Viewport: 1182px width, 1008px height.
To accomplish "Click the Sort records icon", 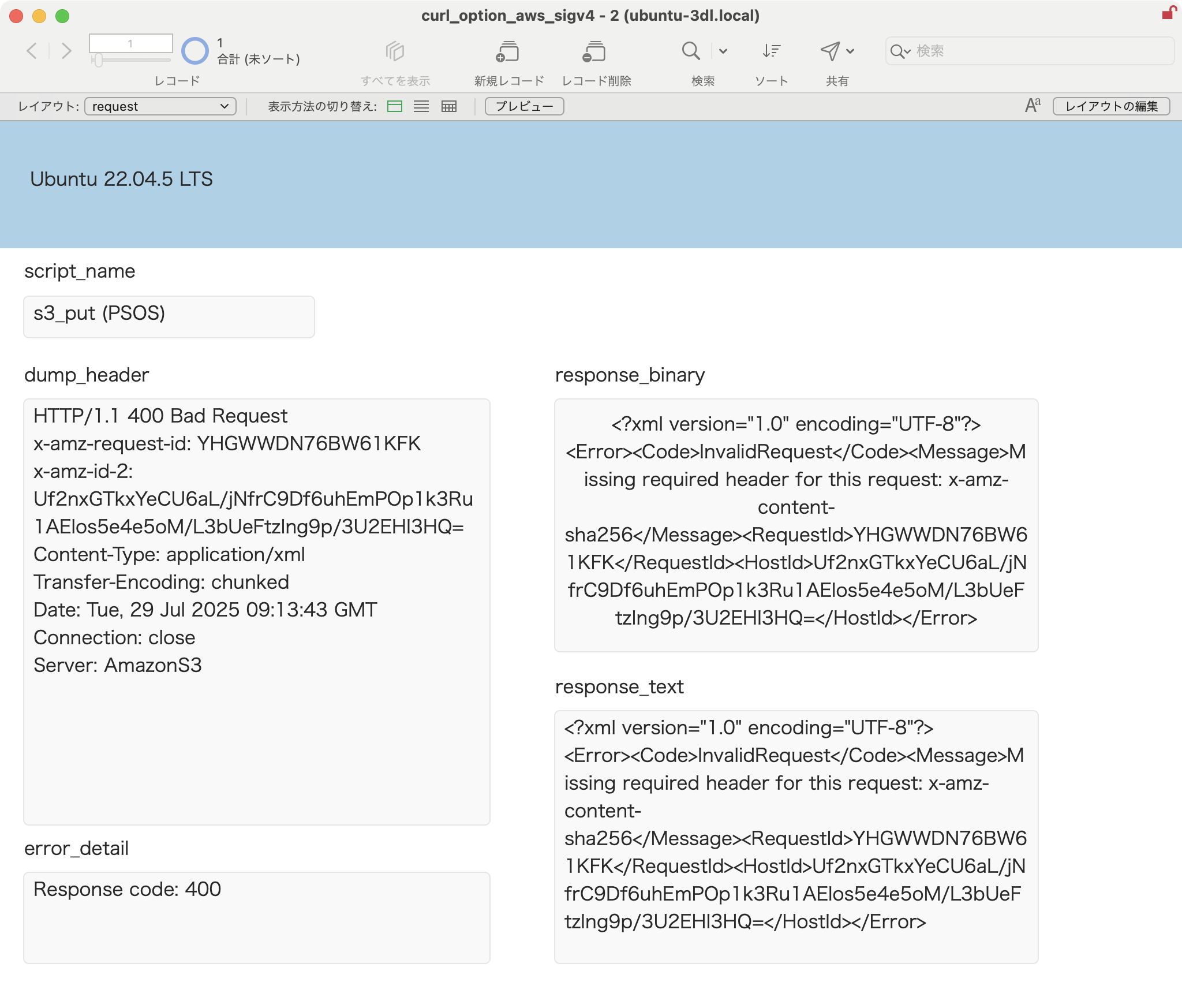I will click(x=771, y=51).
